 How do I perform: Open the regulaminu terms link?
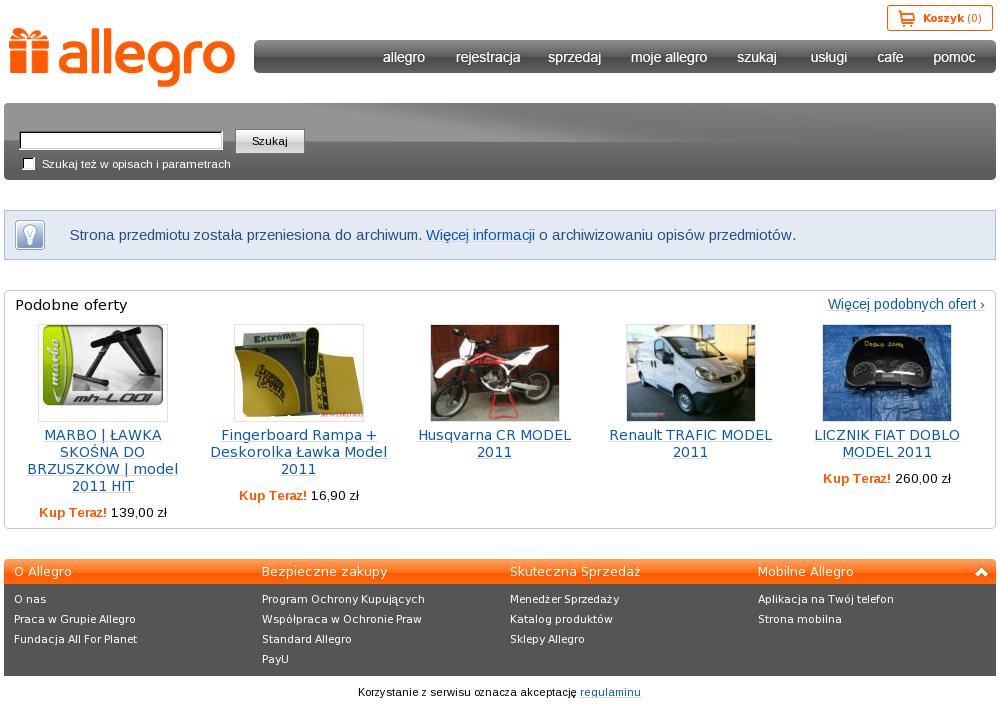point(610,692)
